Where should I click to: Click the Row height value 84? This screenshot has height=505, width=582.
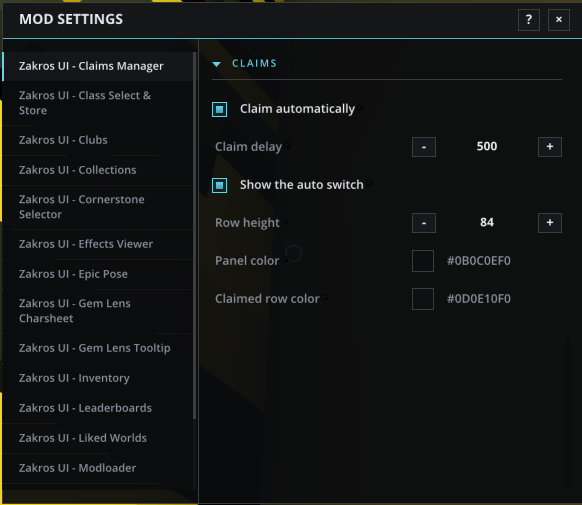tap(487, 222)
